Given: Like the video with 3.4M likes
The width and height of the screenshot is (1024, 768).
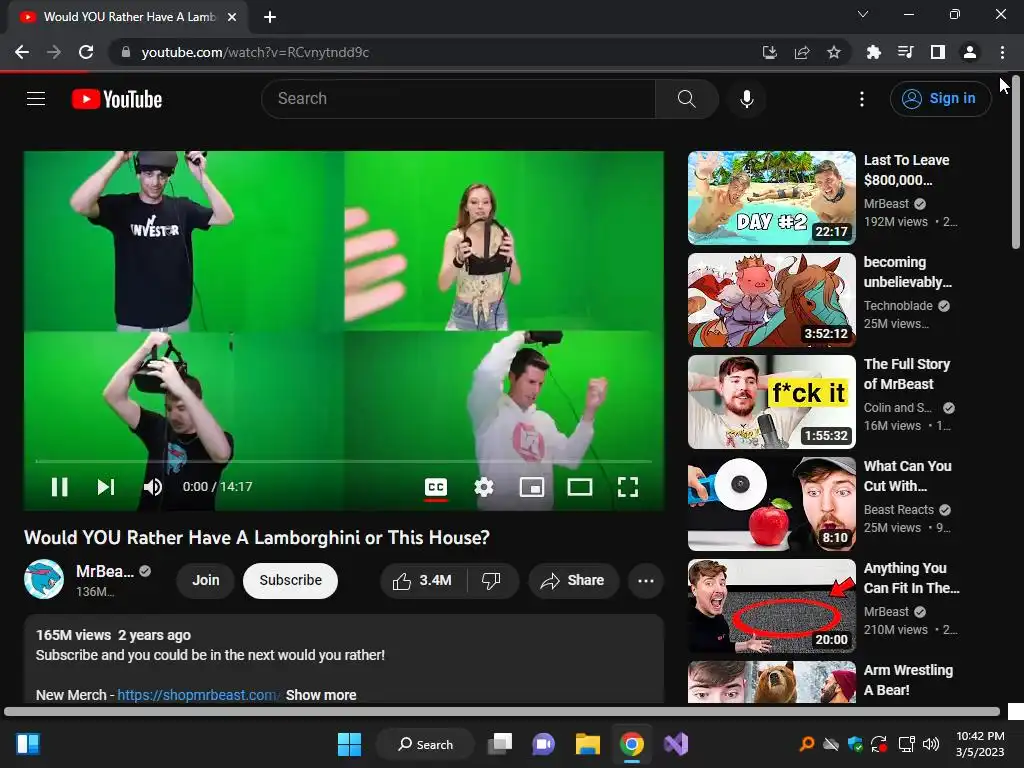Looking at the screenshot, I should click(423, 580).
